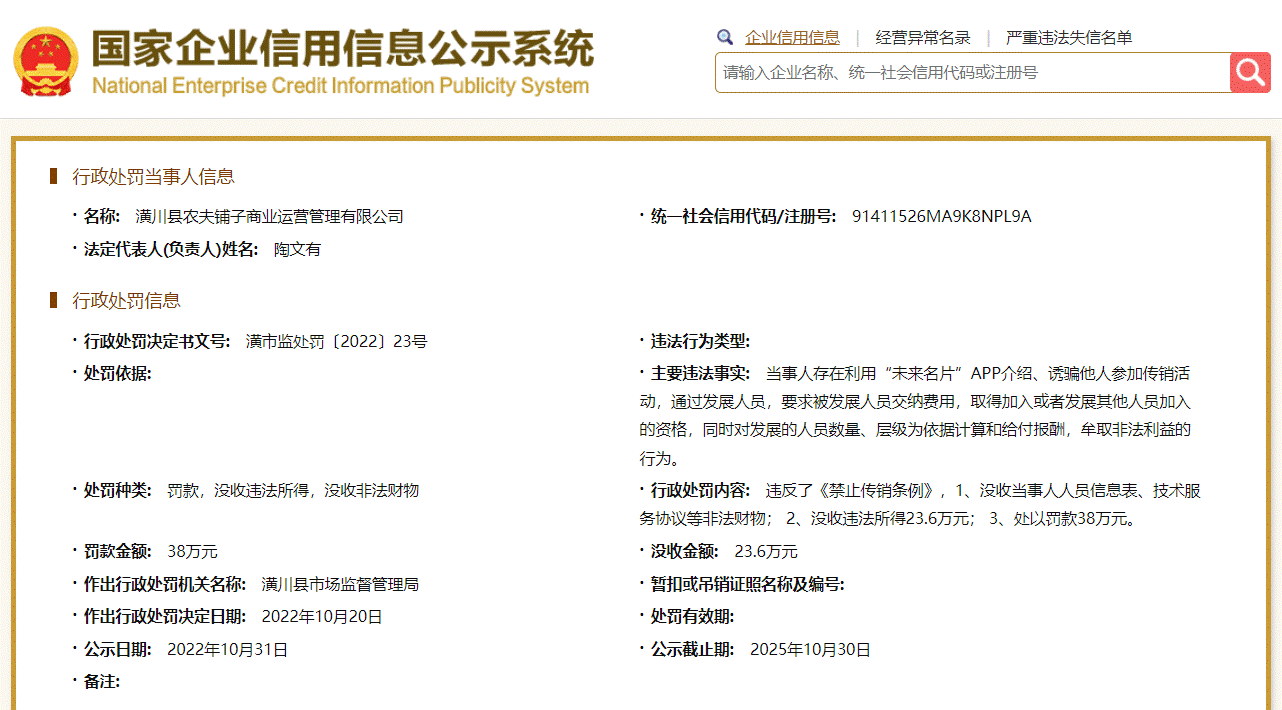Click decision date 2022年10月20日
The image size is (1282, 710).
pyautogui.click(x=322, y=617)
